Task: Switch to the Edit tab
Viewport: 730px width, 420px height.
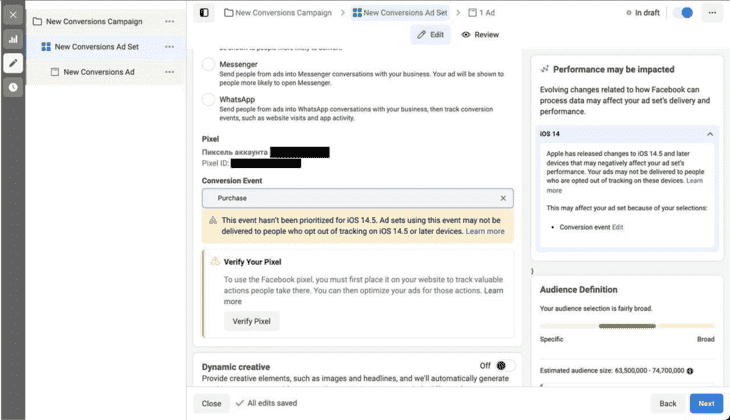Action: point(431,34)
